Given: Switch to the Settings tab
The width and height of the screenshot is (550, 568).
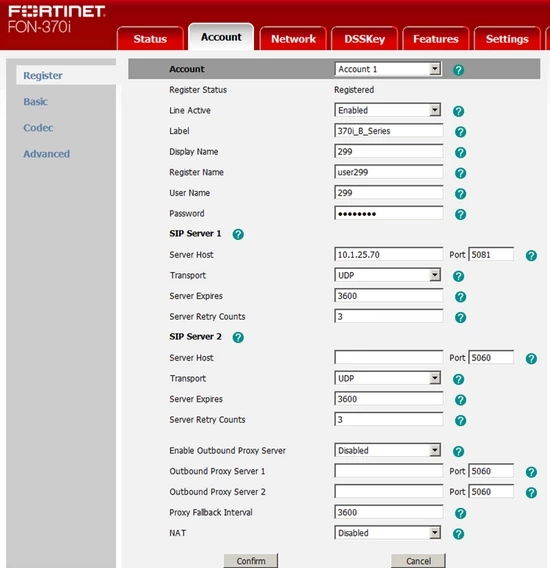Looking at the screenshot, I should pos(507,39).
